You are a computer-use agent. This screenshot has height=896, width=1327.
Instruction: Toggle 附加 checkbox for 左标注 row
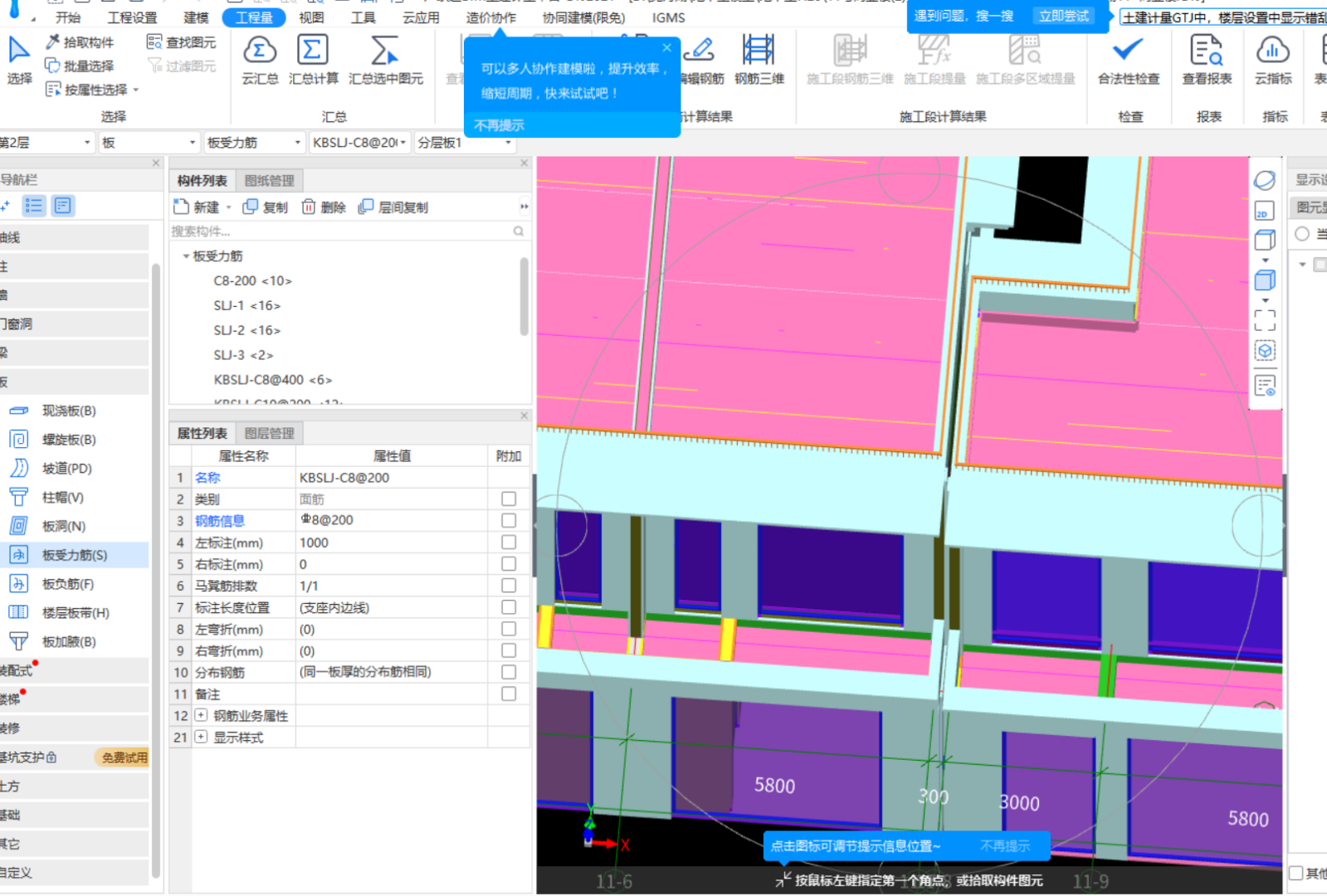(x=509, y=542)
